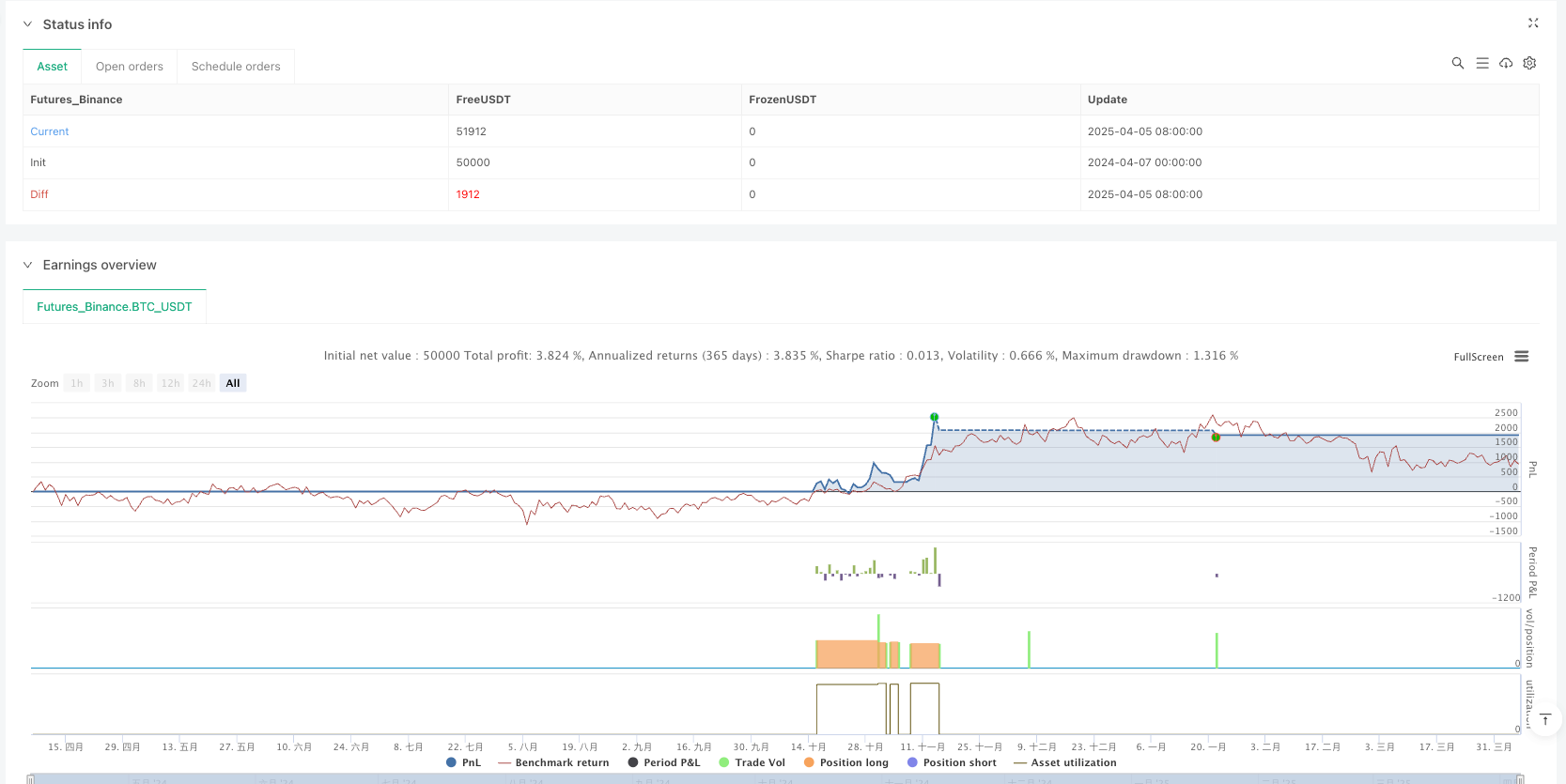Toggle Asset utilization legend entry

click(x=1064, y=762)
